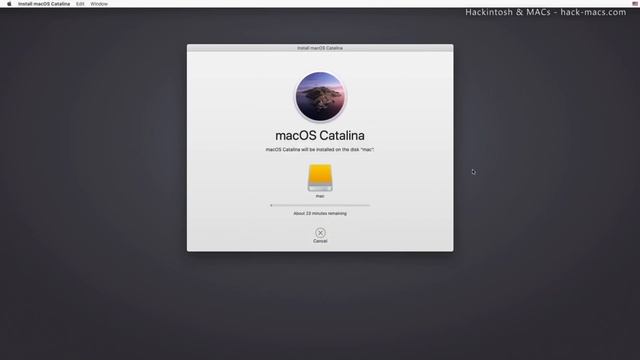The height and width of the screenshot is (360, 640).
Task: Open the Edit menu
Action: 80,4
